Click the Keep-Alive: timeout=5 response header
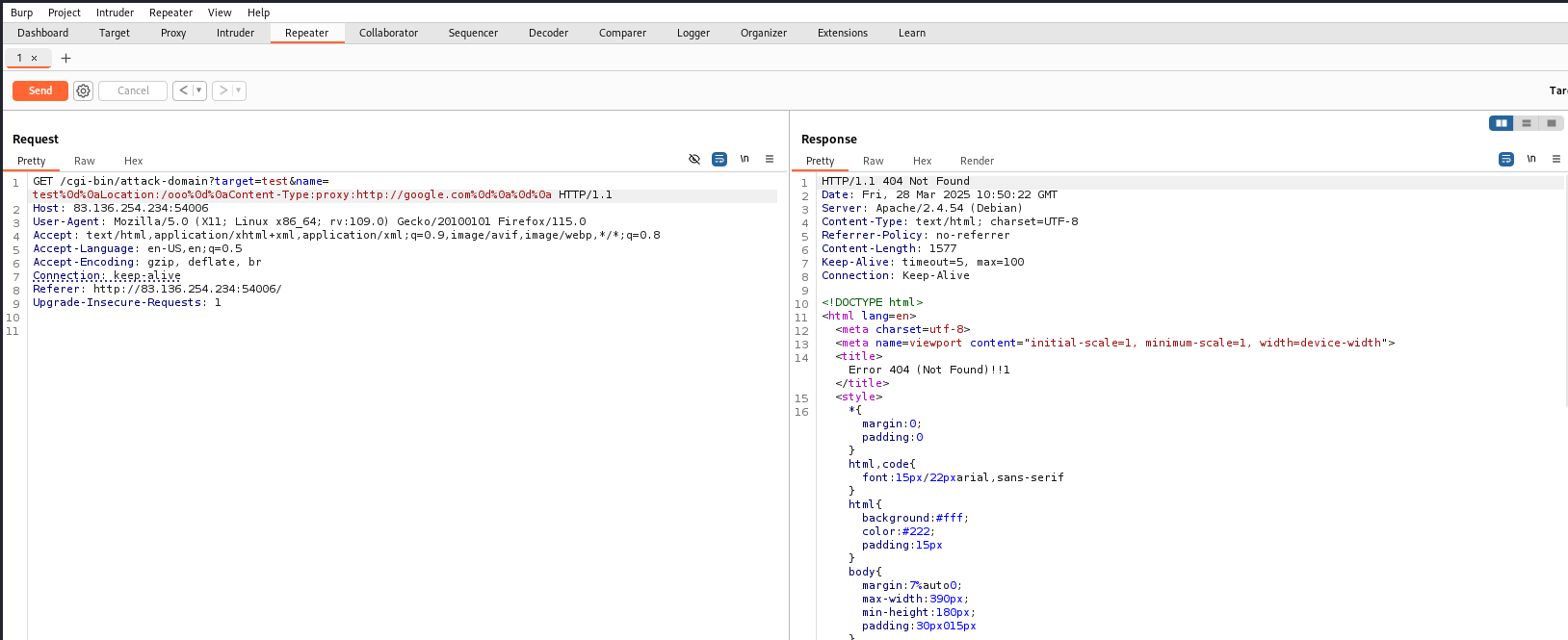Image resolution: width=1568 pixels, height=640 pixels. coord(923,262)
